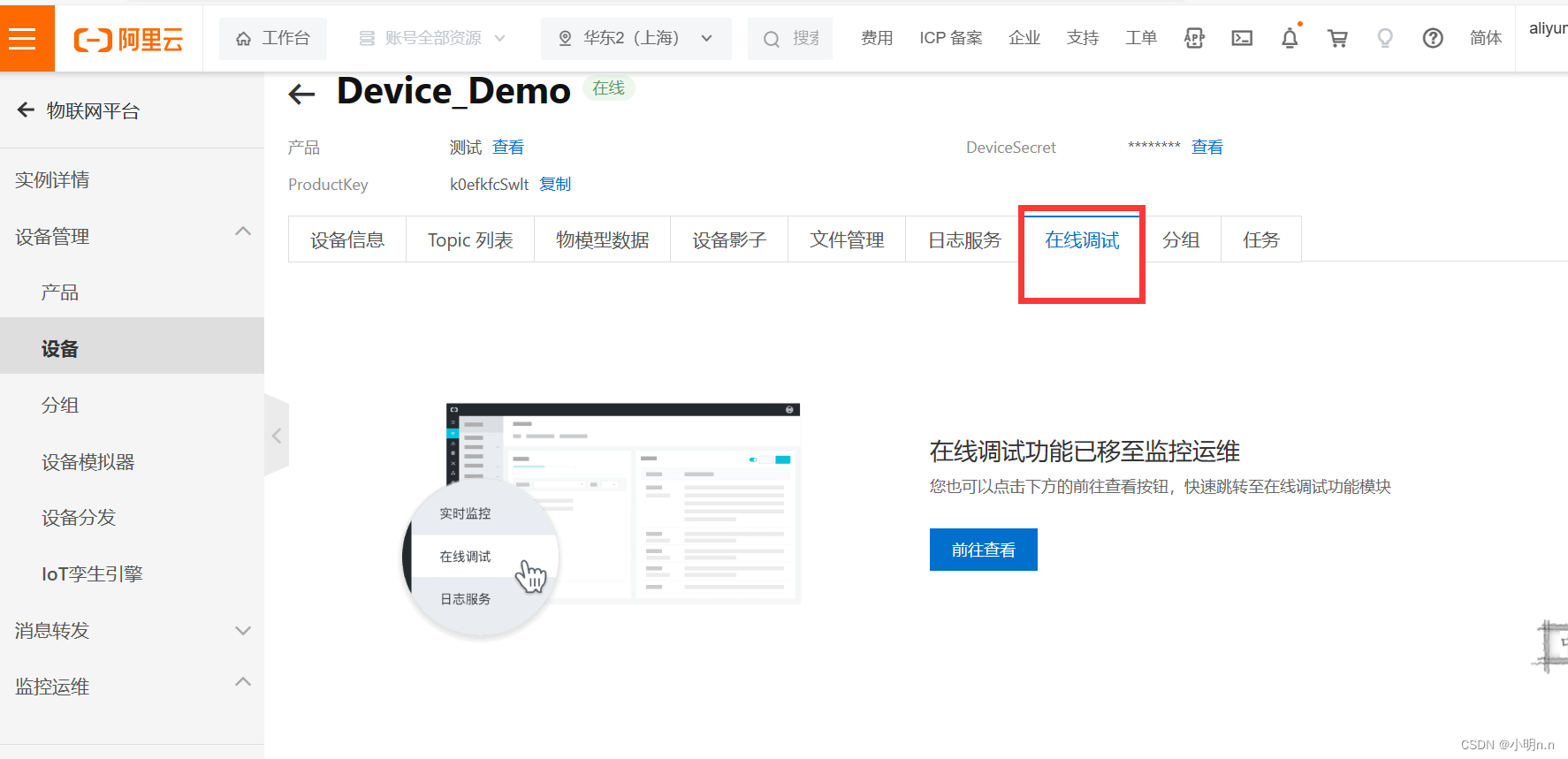Click the search box in header
This screenshot has width=1568, height=759.
[x=790, y=39]
